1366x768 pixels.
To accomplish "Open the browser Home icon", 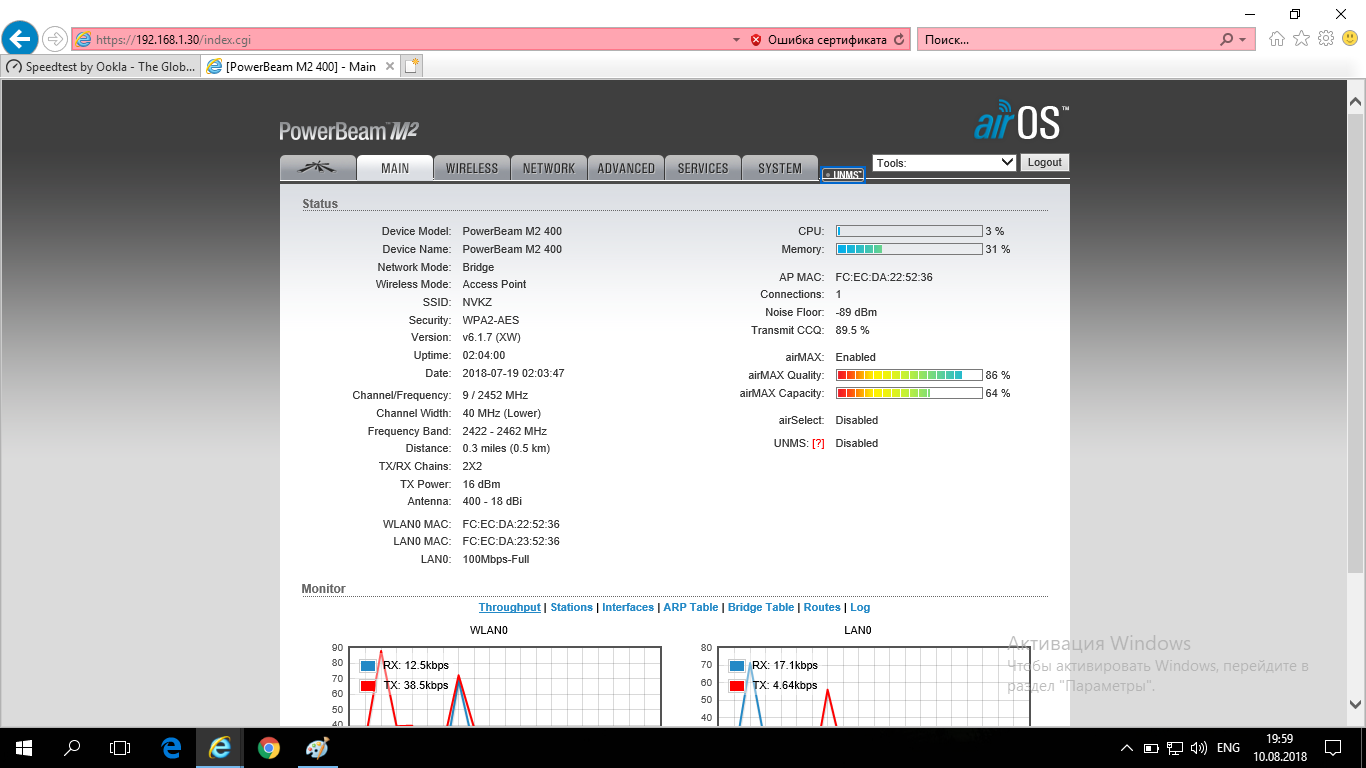I will coord(1277,39).
